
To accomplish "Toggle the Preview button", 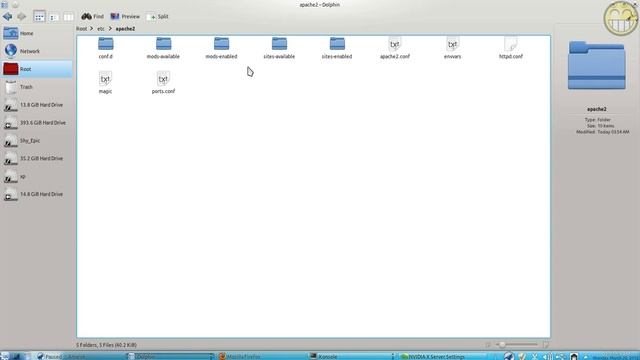I will coord(125,16).
